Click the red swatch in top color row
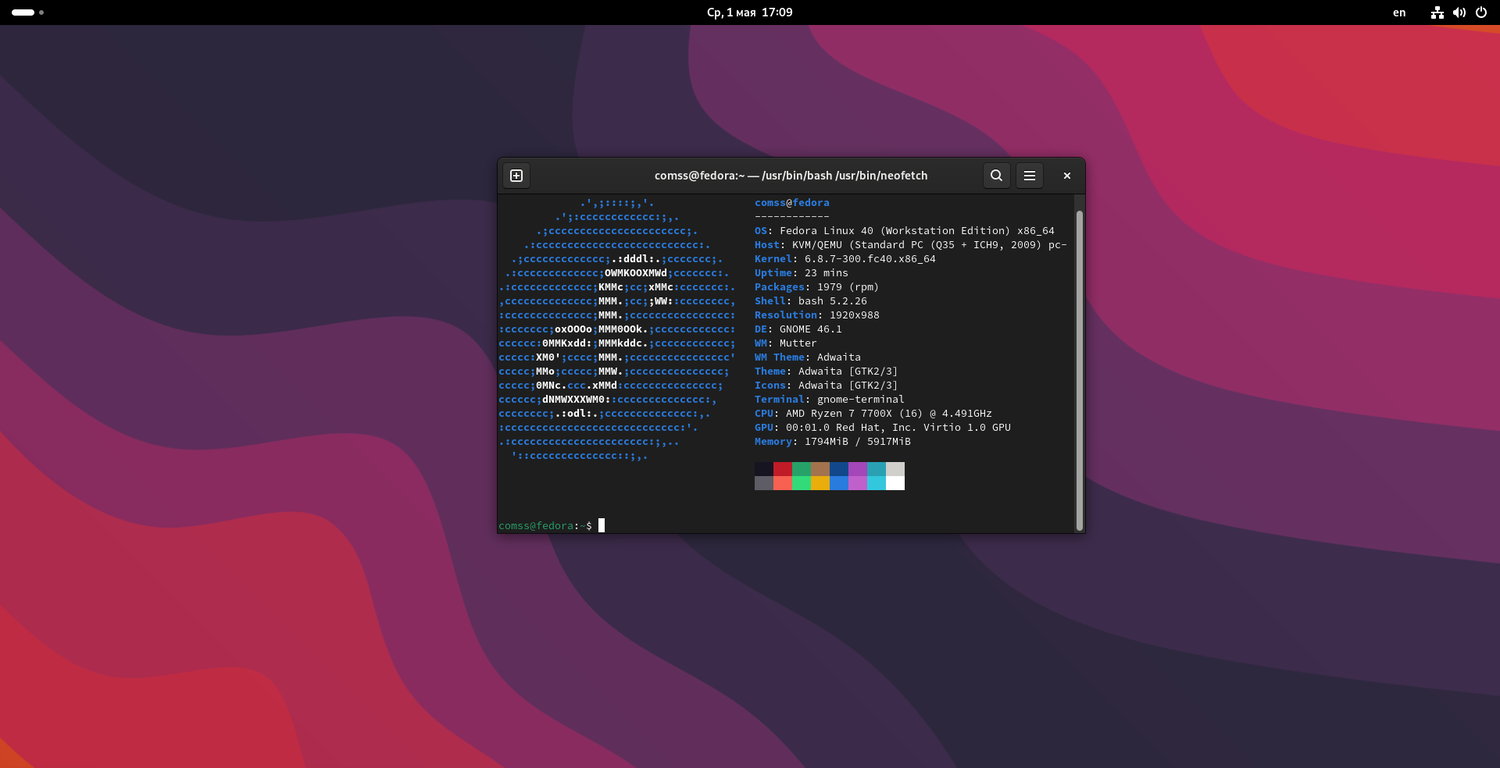1500x768 pixels. tap(782, 469)
